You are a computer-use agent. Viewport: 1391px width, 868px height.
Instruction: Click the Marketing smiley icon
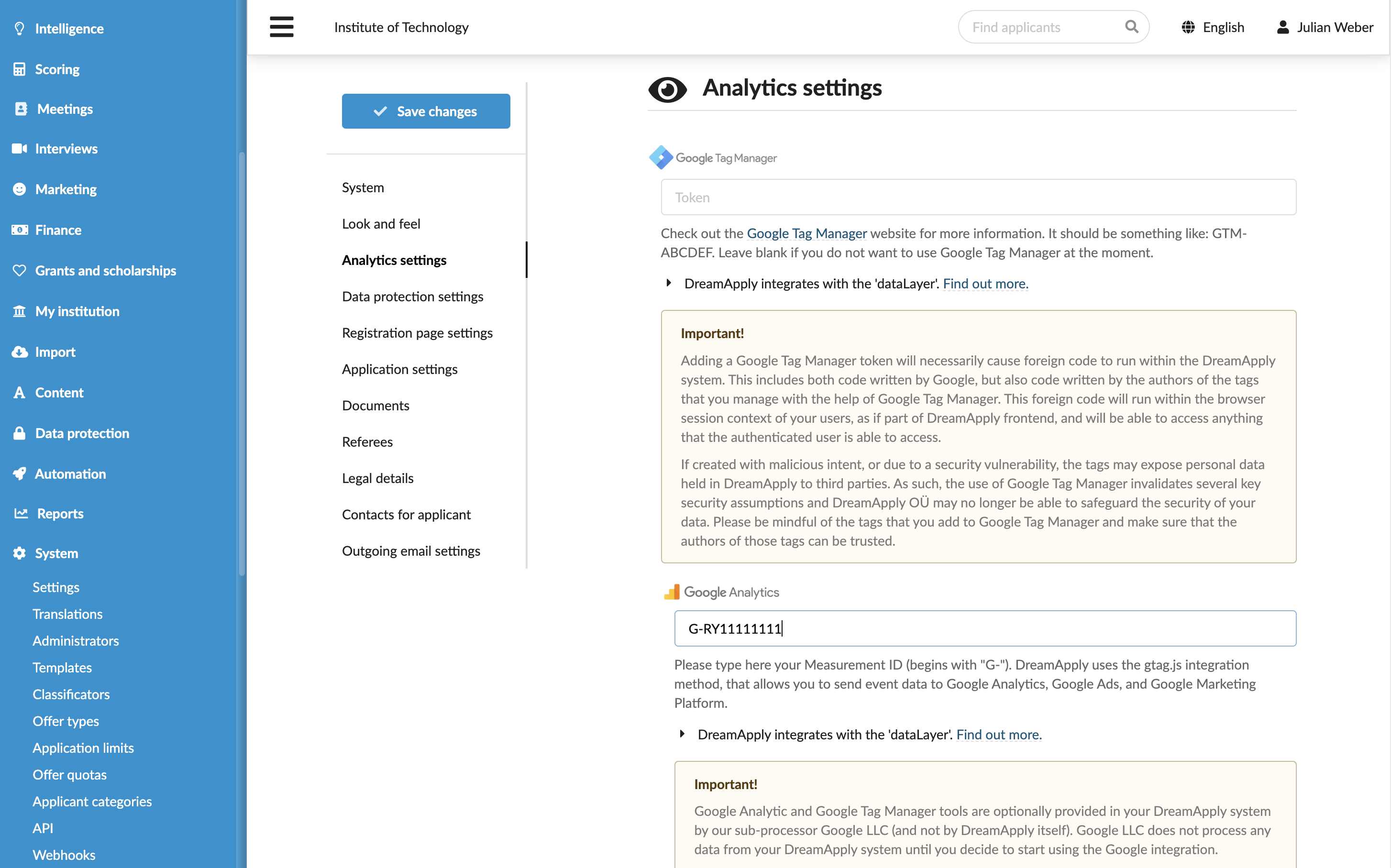20,189
